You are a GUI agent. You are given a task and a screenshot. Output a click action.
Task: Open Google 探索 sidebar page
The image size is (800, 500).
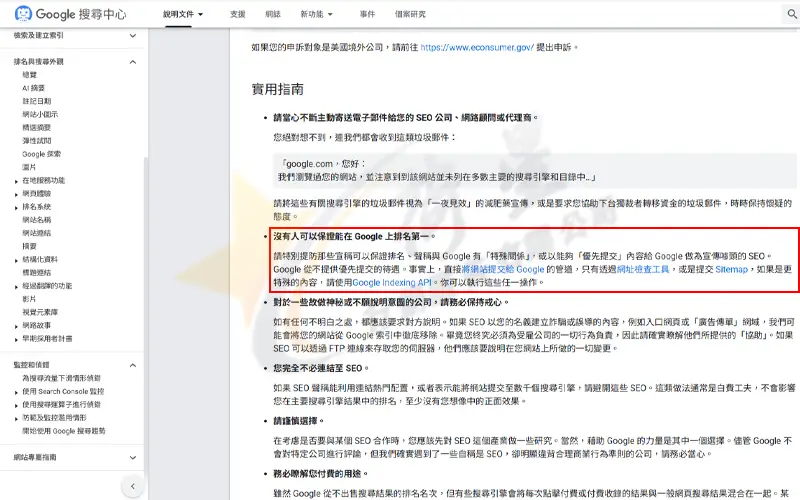point(41,154)
